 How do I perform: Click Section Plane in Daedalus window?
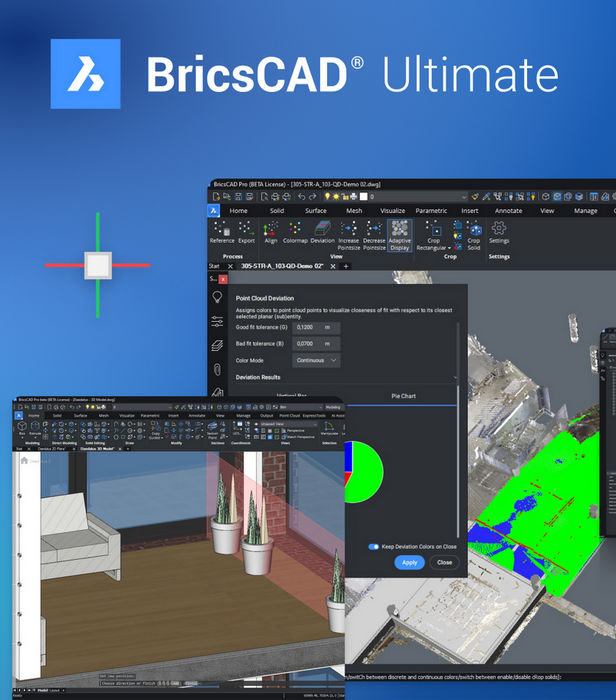212,430
